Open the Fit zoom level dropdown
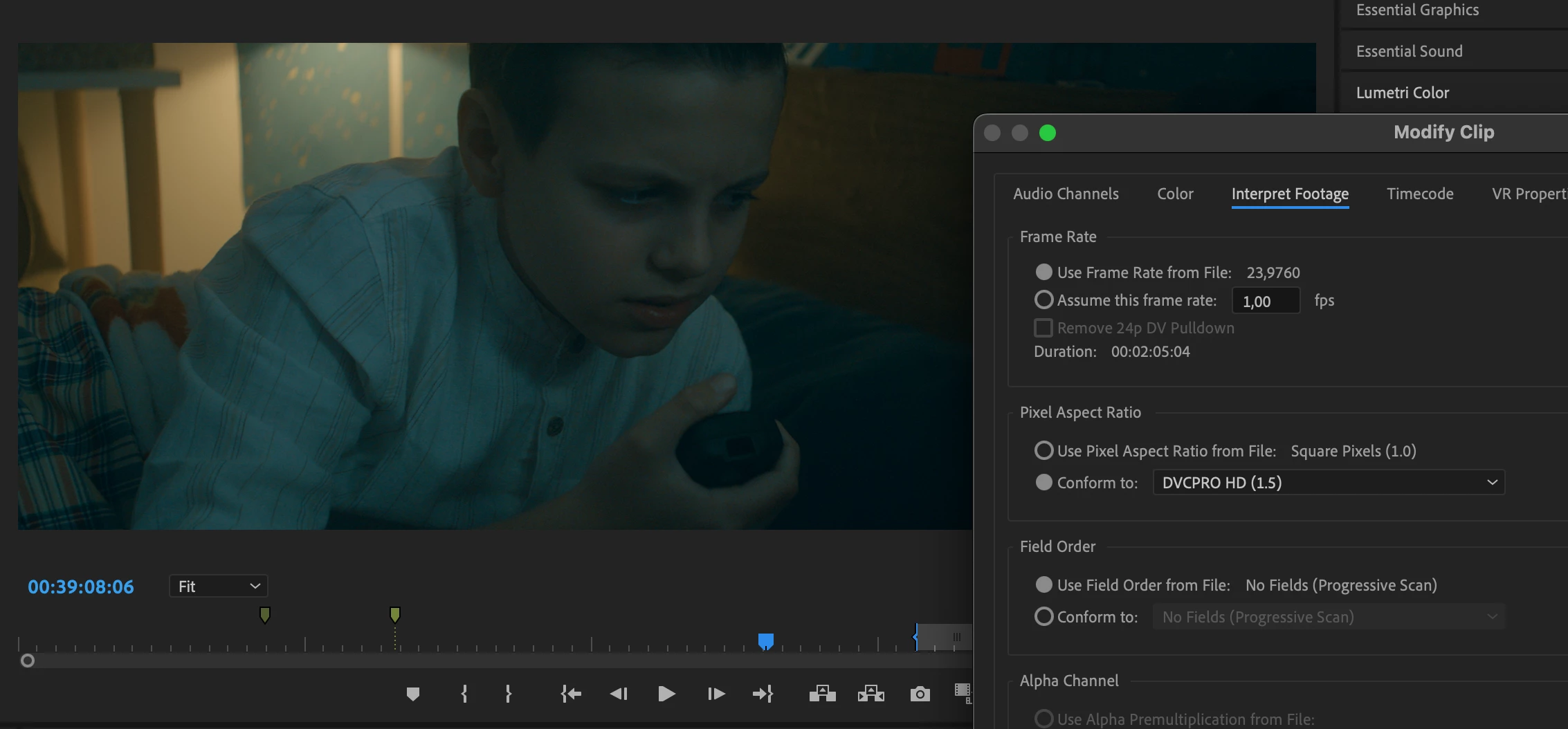Image resolution: width=1568 pixels, height=729 pixels. coord(219,587)
